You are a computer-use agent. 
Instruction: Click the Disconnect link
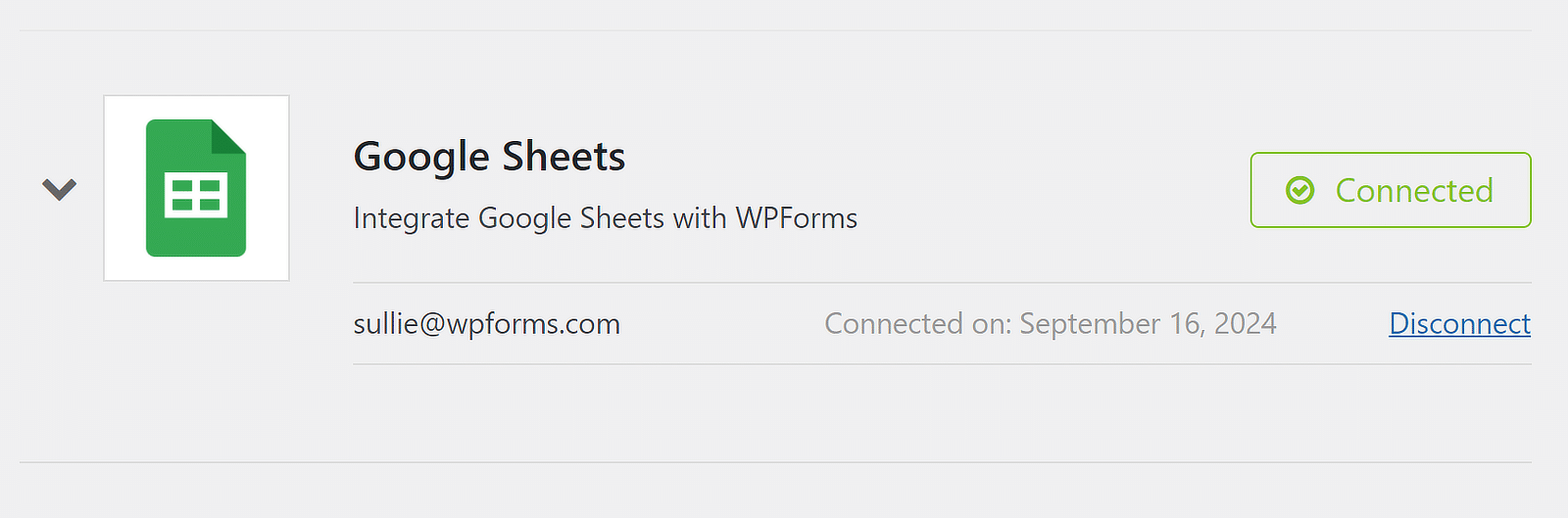(1459, 323)
